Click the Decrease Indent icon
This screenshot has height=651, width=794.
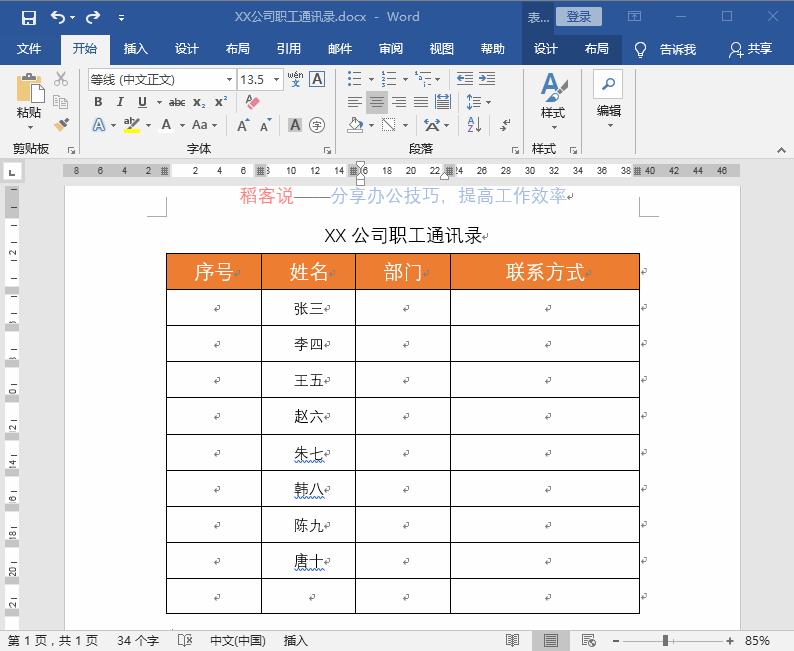pyautogui.click(x=465, y=79)
